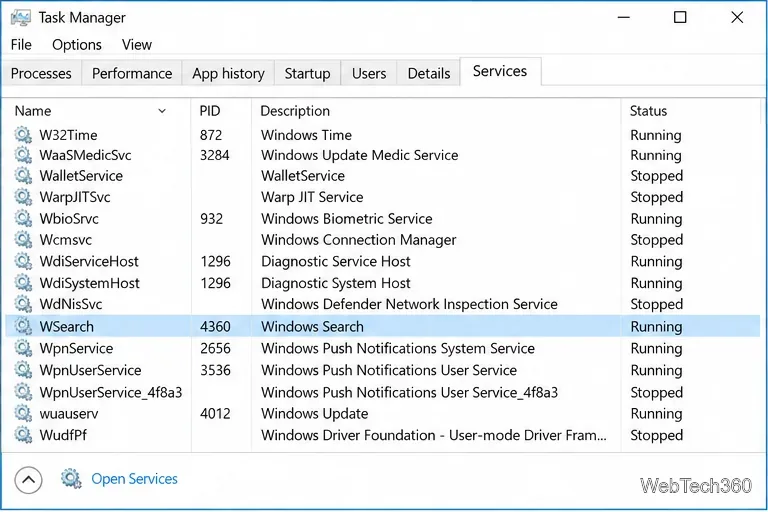
Task: Click PID 4360 of WSearch
Action: (x=215, y=326)
